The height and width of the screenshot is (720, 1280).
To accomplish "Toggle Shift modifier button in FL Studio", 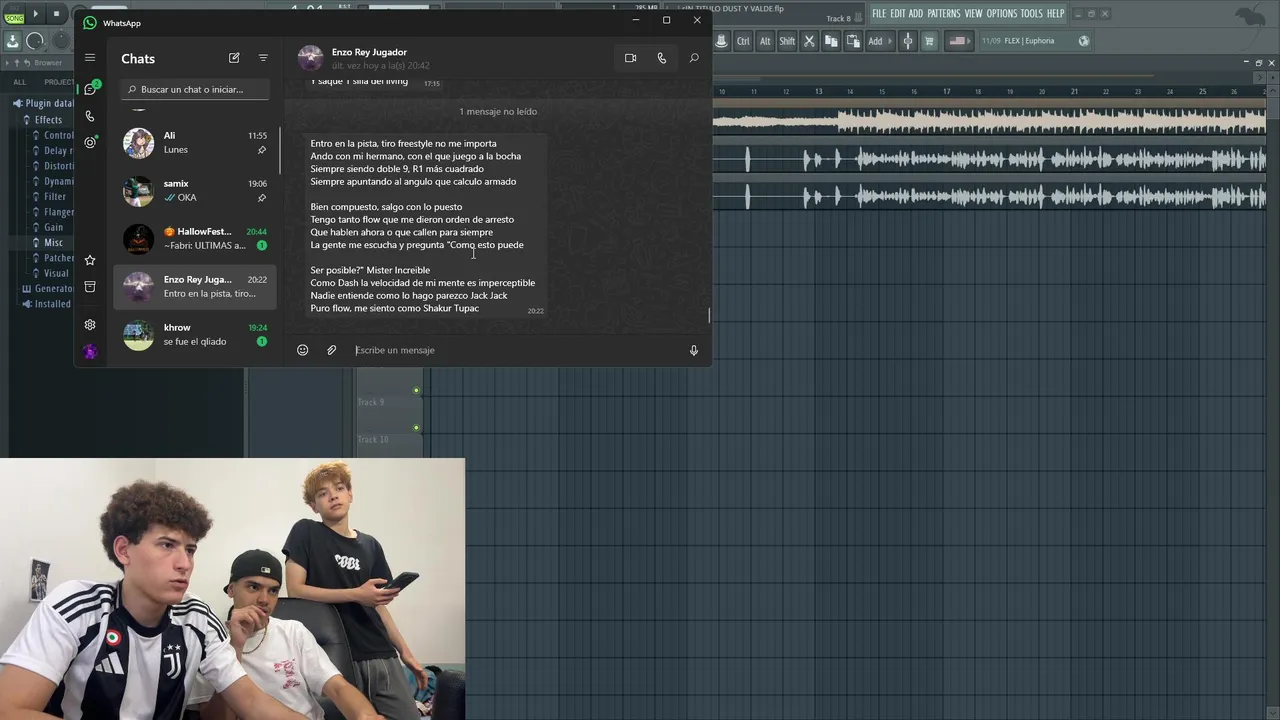I will click(787, 41).
